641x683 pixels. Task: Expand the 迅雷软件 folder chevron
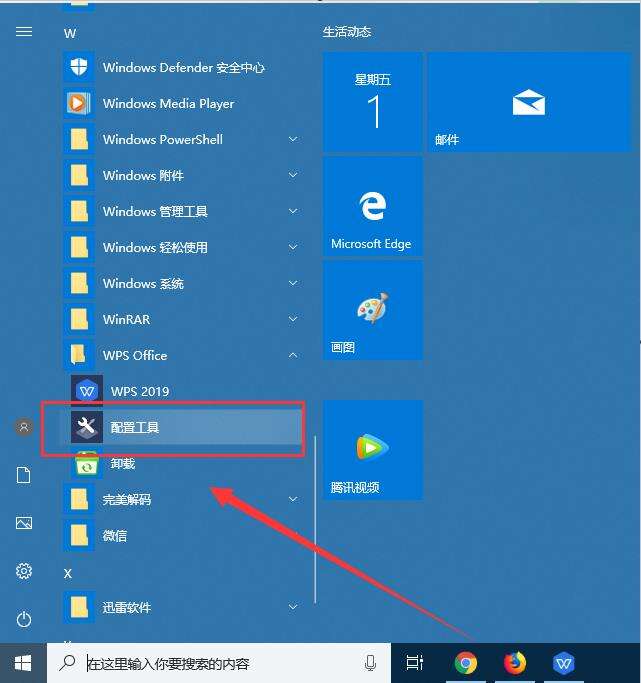click(x=293, y=607)
